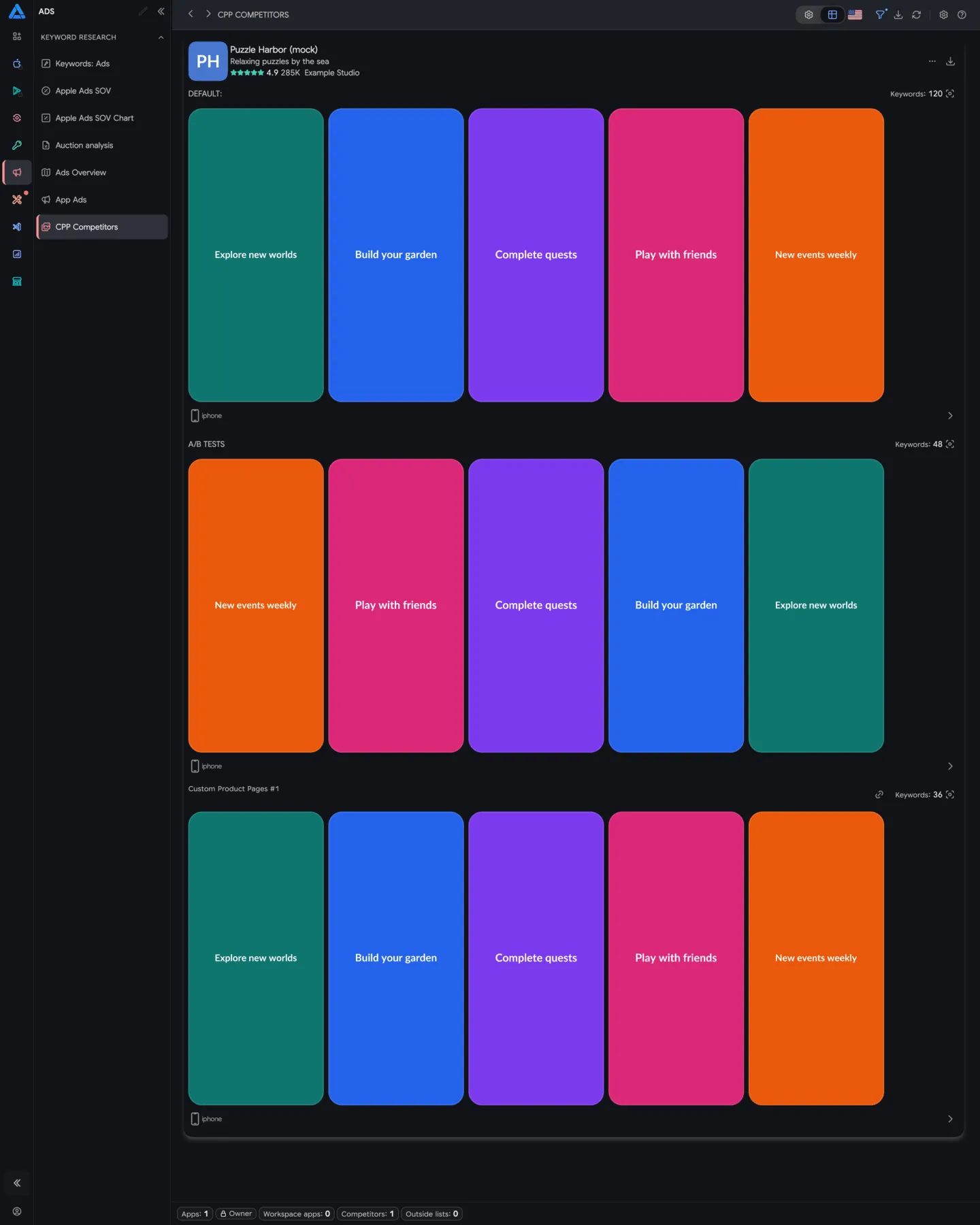Image resolution: width=980 pixels, height=1225 pixels.
Task: Open the tools section with the notification dot
Action: point(17,199)
